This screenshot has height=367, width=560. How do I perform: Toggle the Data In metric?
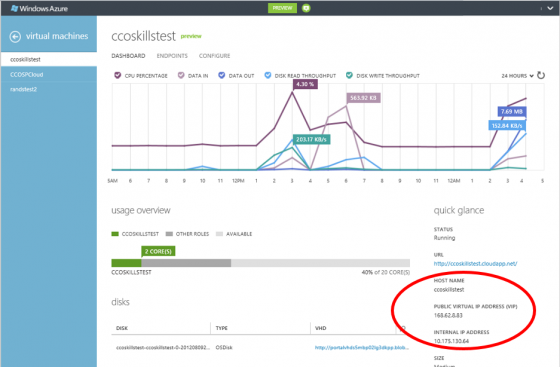tap(181, 75)
